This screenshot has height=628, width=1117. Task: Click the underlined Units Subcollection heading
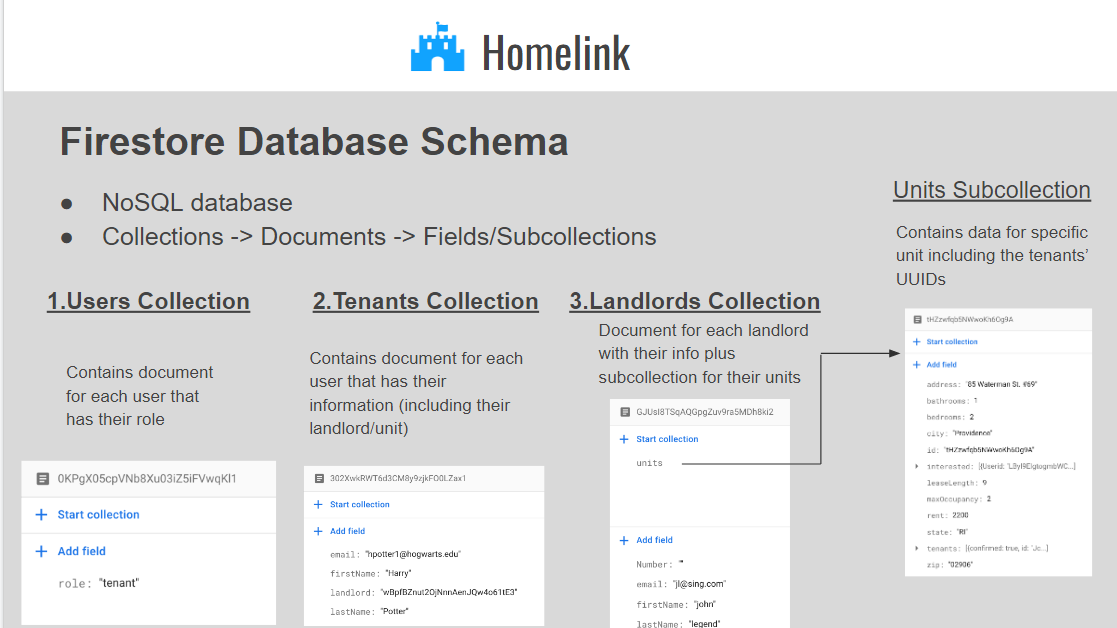(x=991, y=190)
